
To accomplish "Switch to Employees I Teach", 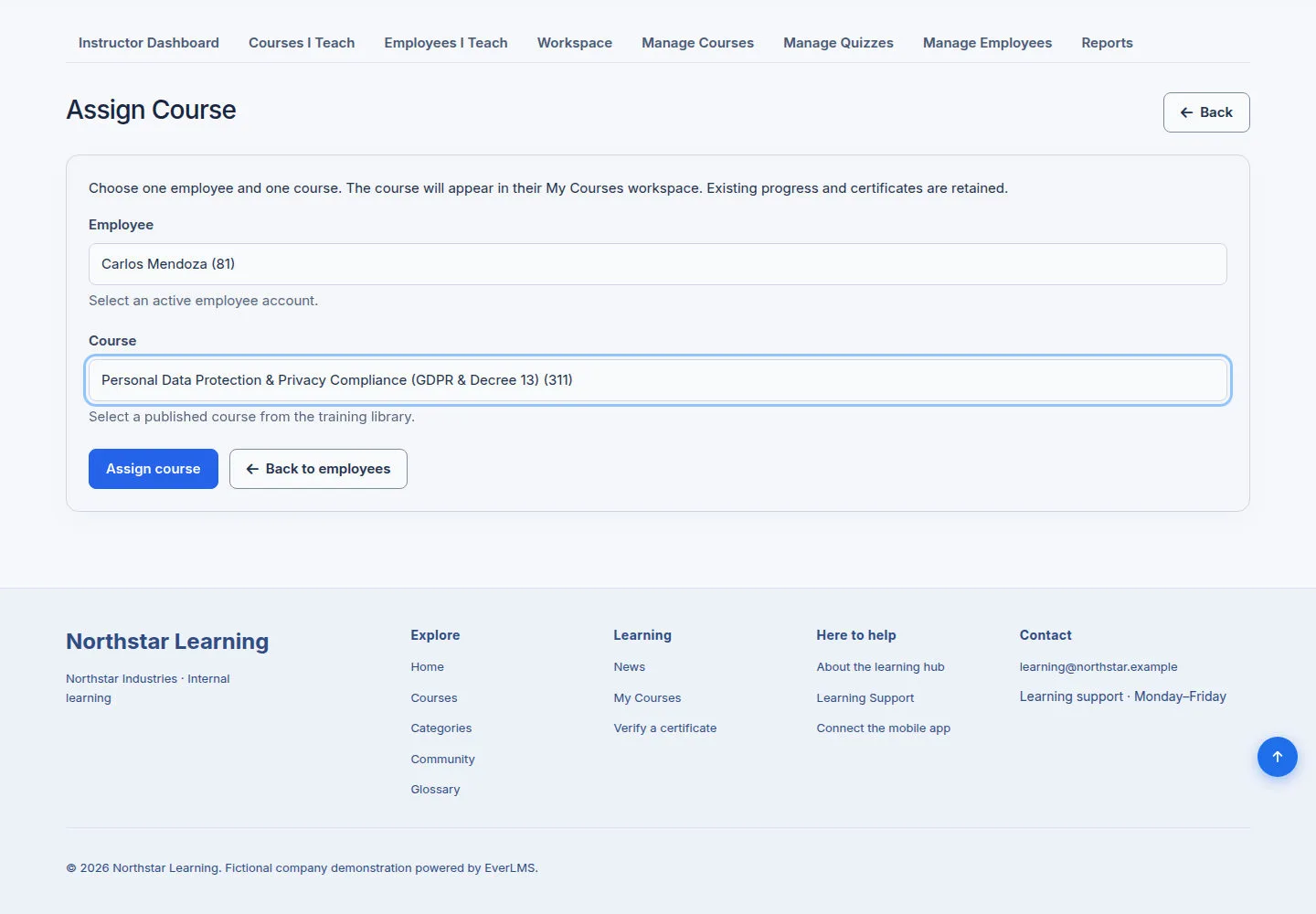I will [446, 43].
